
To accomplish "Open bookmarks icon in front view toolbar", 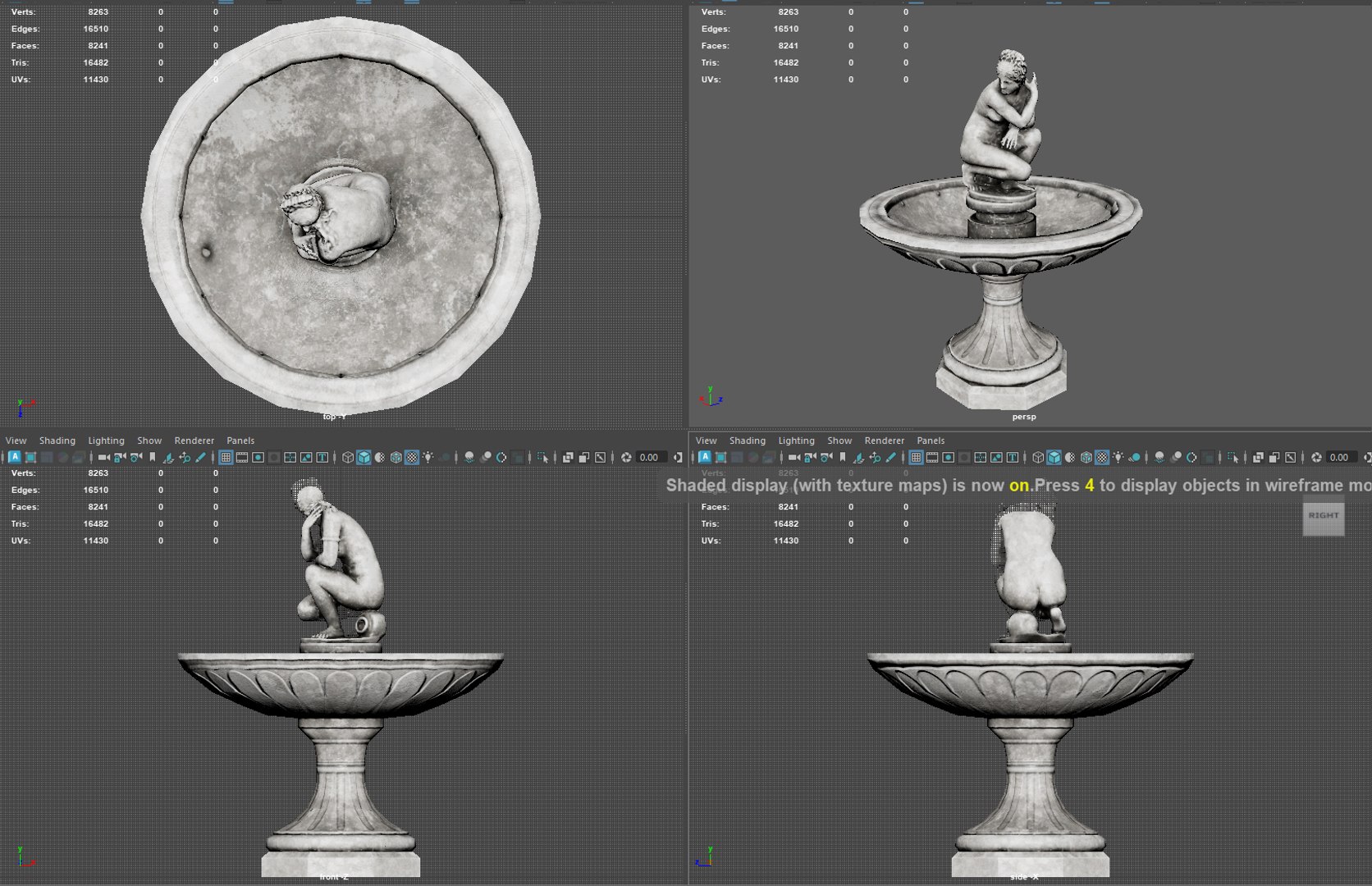I will [152, 457].
